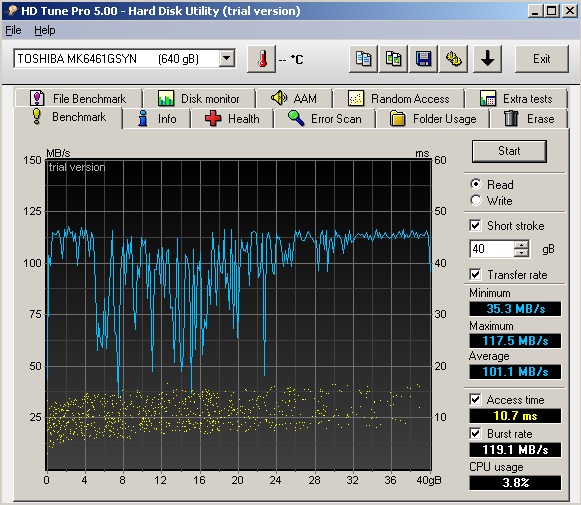Click the copy screenshot to clipboard icon

point(393,59)
